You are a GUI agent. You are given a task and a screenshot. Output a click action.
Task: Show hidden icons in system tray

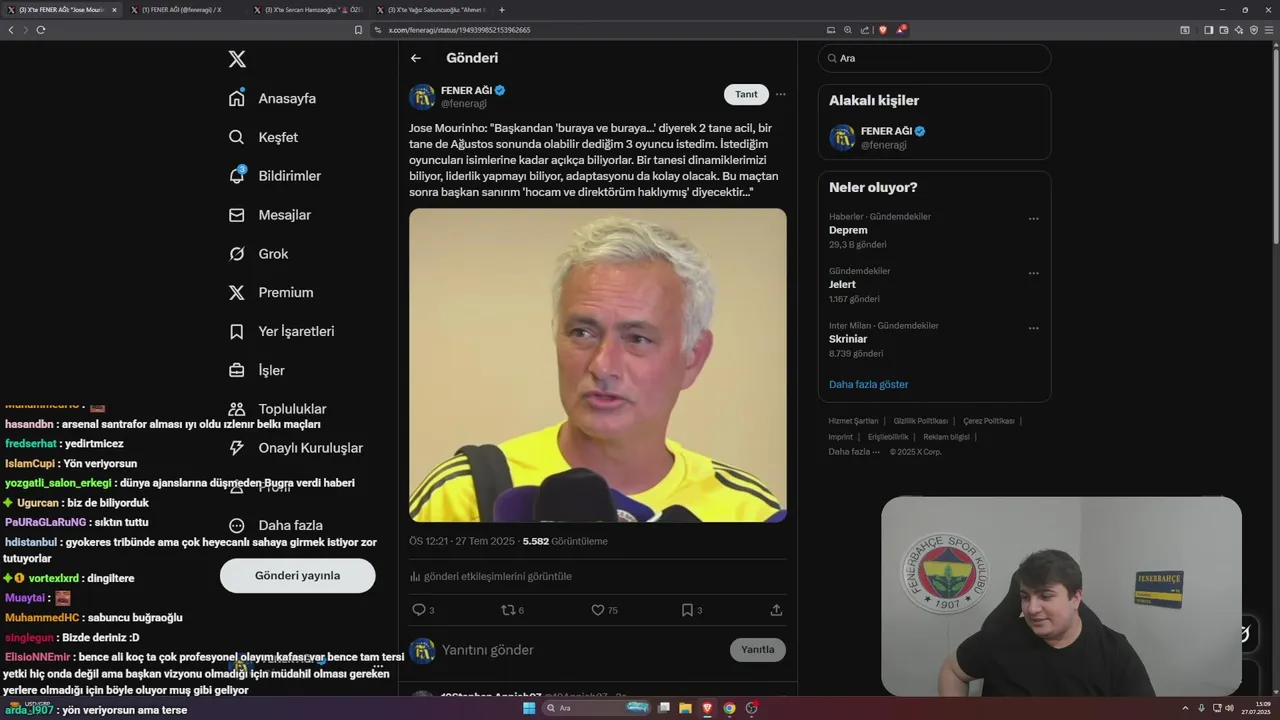click(1187, 708)
